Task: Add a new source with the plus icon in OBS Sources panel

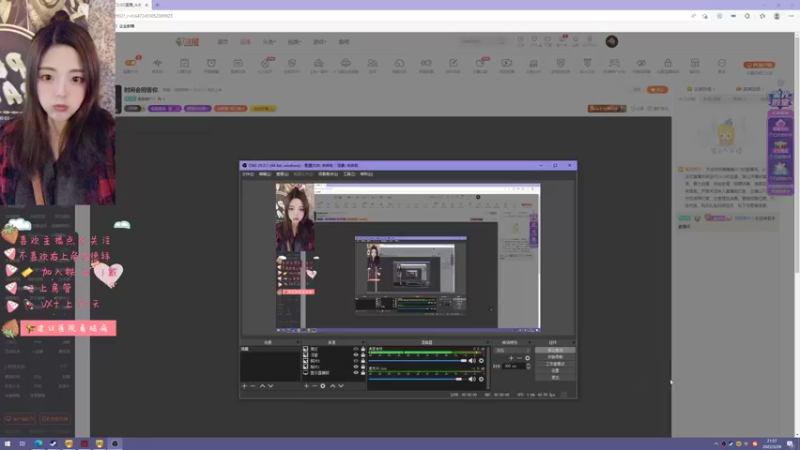Action: point(307,386)
